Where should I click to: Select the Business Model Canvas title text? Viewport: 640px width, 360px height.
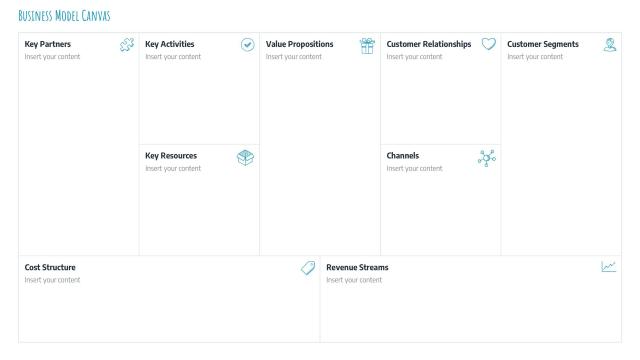point(64,16)
